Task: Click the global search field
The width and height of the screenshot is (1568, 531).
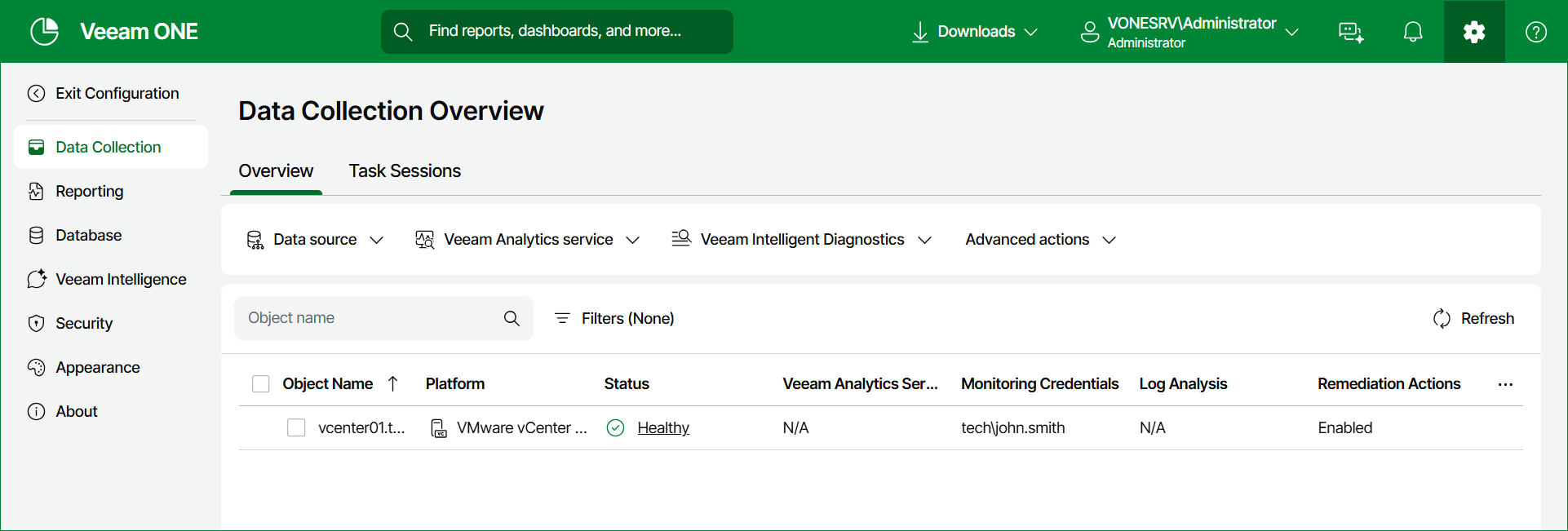Action: [x=557, y=32]
